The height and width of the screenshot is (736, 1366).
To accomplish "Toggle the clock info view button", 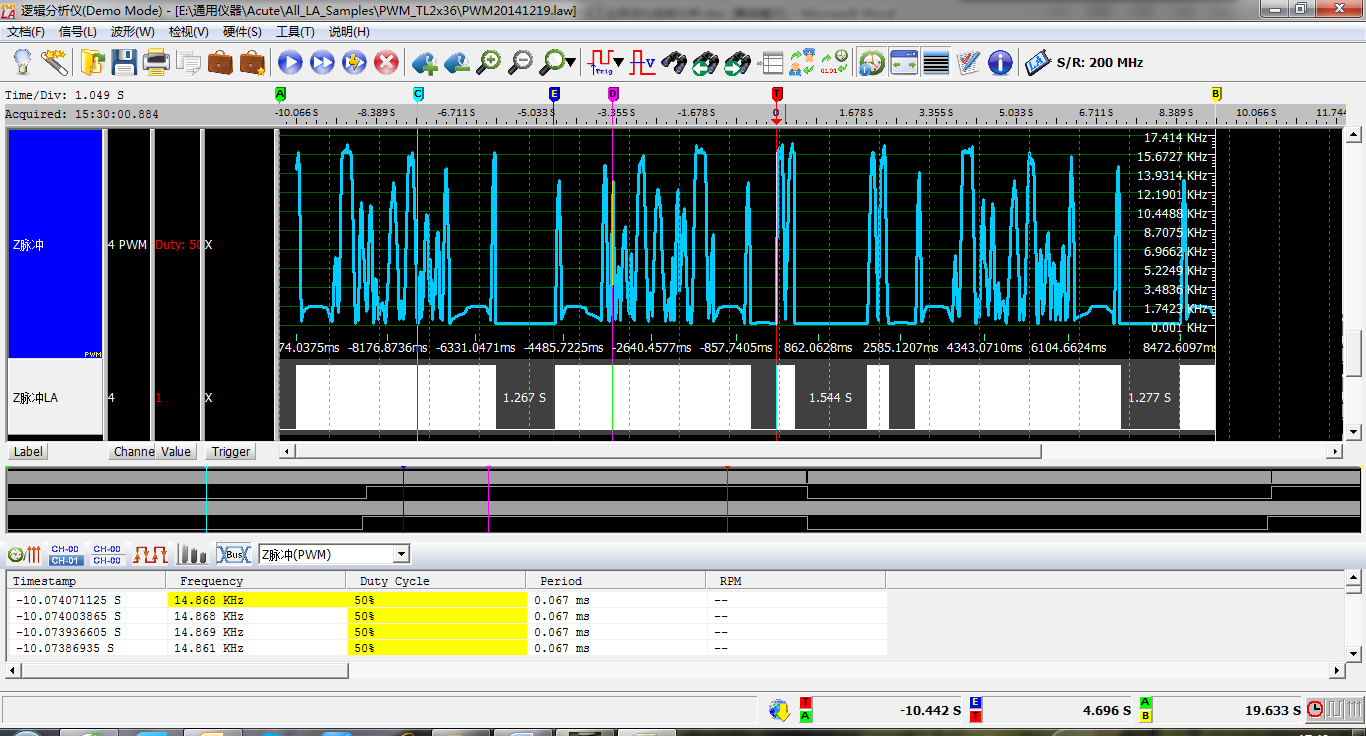I will tap(872, 63).
